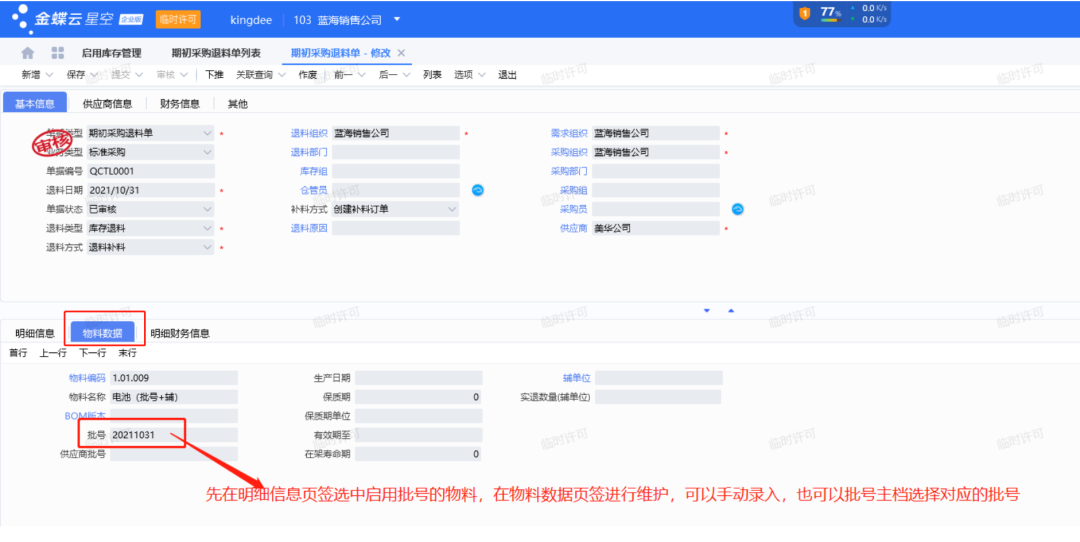This screenshot has height=542, width=1080.
Task: Click the 保存 toolbar button
Action: (76, 74)
